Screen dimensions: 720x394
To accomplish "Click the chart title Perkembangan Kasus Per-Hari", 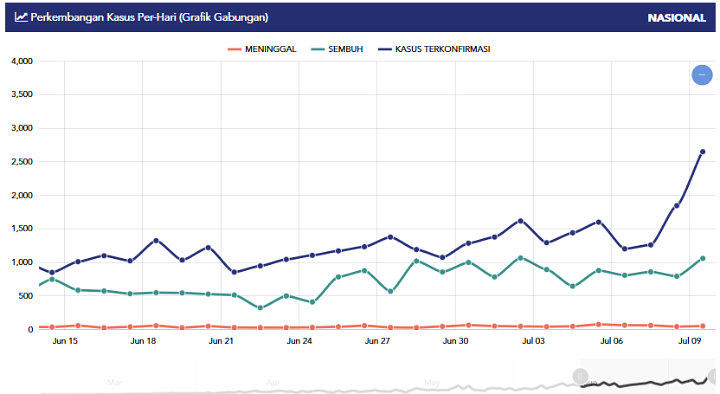I will (x=149, y=17).
